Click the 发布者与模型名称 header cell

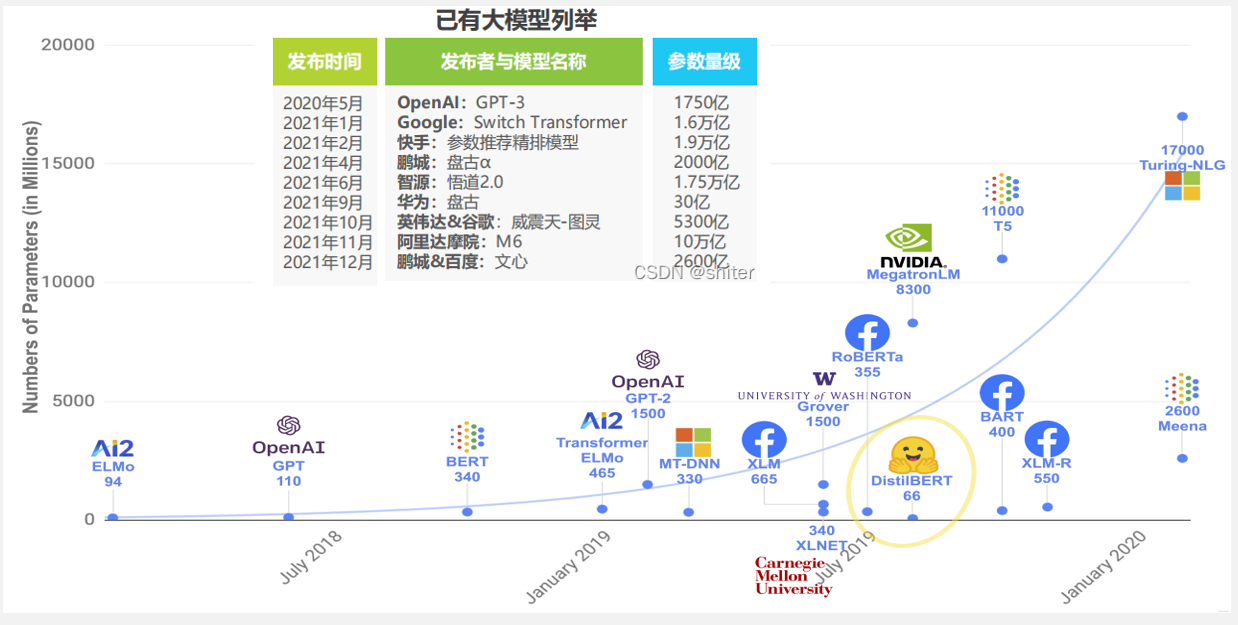pos(514,61)
